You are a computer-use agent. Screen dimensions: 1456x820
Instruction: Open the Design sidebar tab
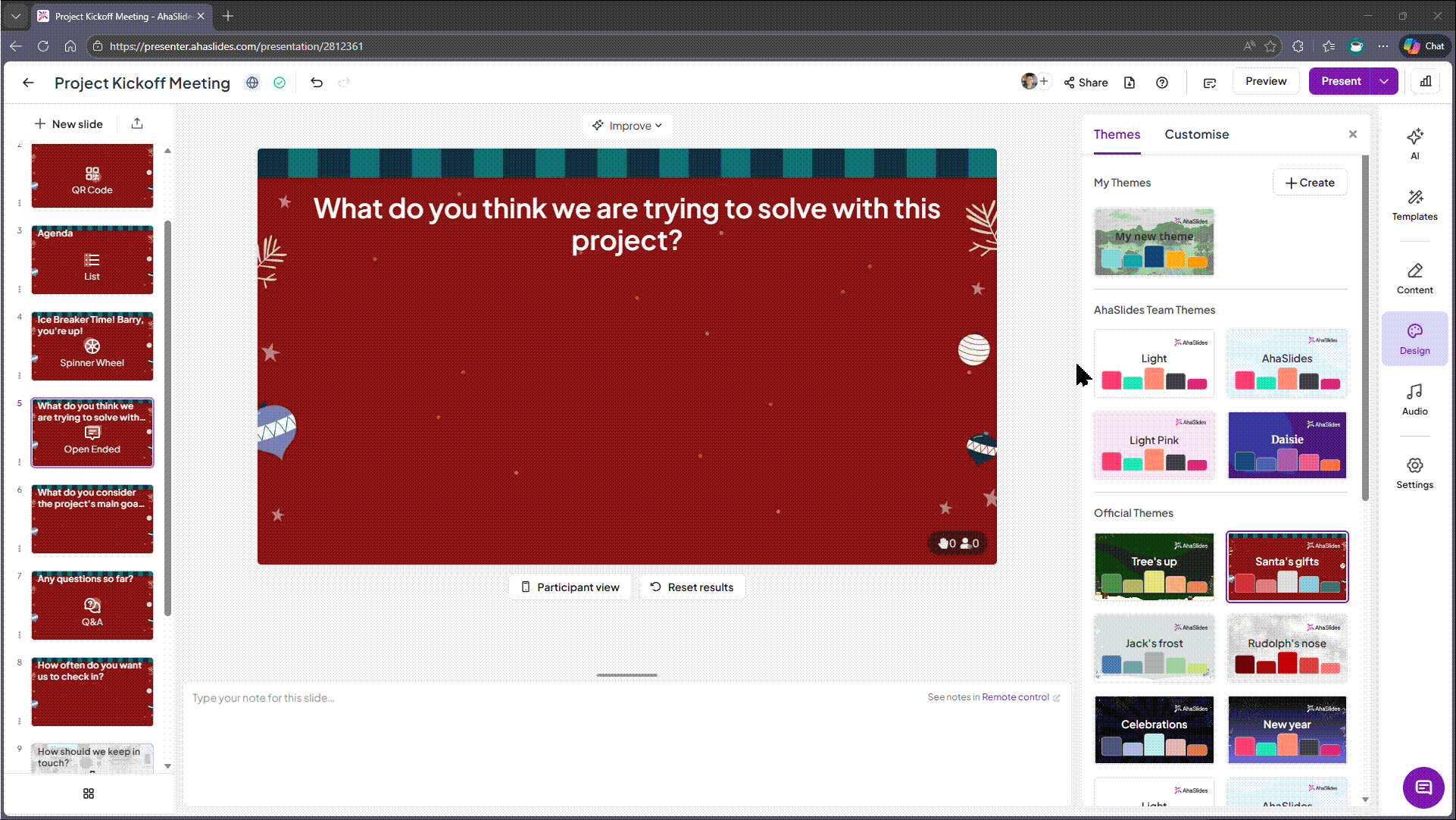(x=1414, y=339)
